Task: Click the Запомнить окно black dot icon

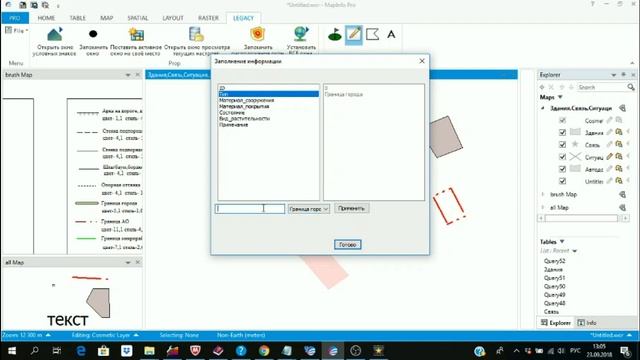Action: click(x=93, y=34)
